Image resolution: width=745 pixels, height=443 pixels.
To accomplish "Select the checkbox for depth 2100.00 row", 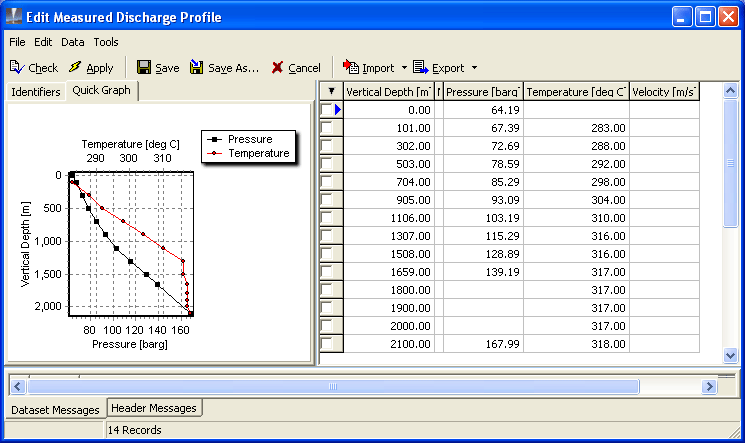I will (327, 345).
